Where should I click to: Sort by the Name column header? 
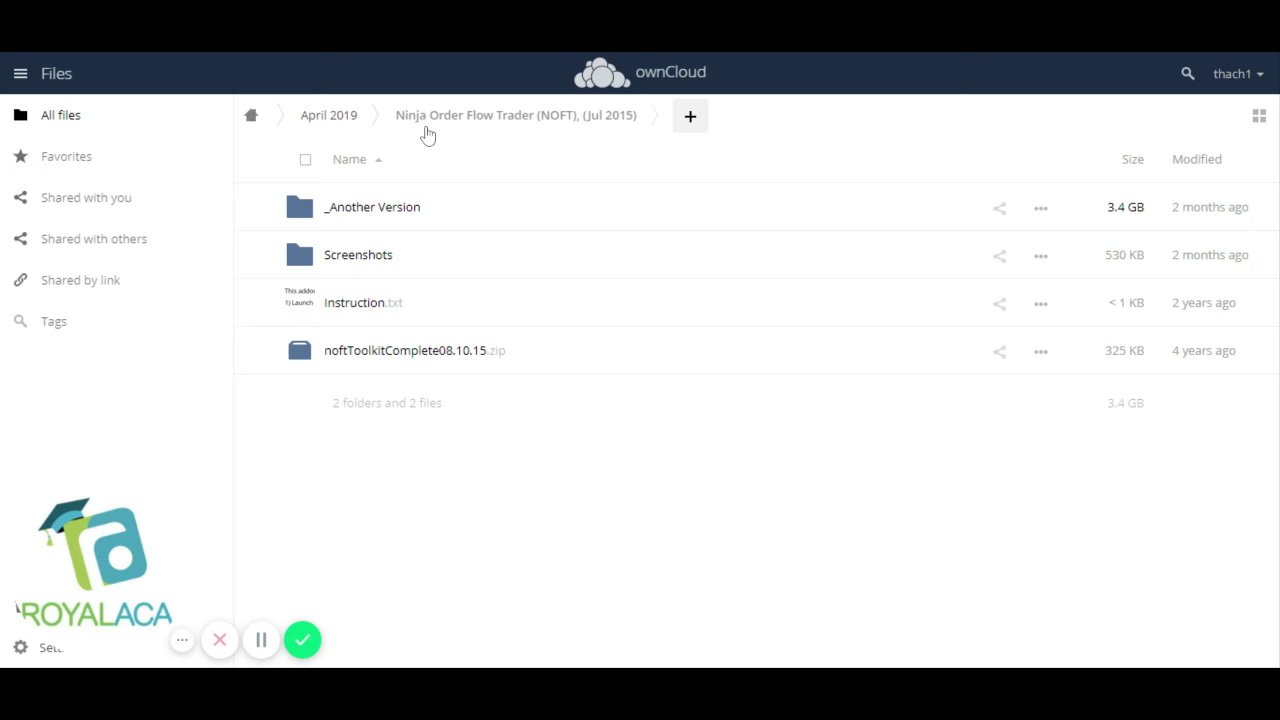(349, 159)
